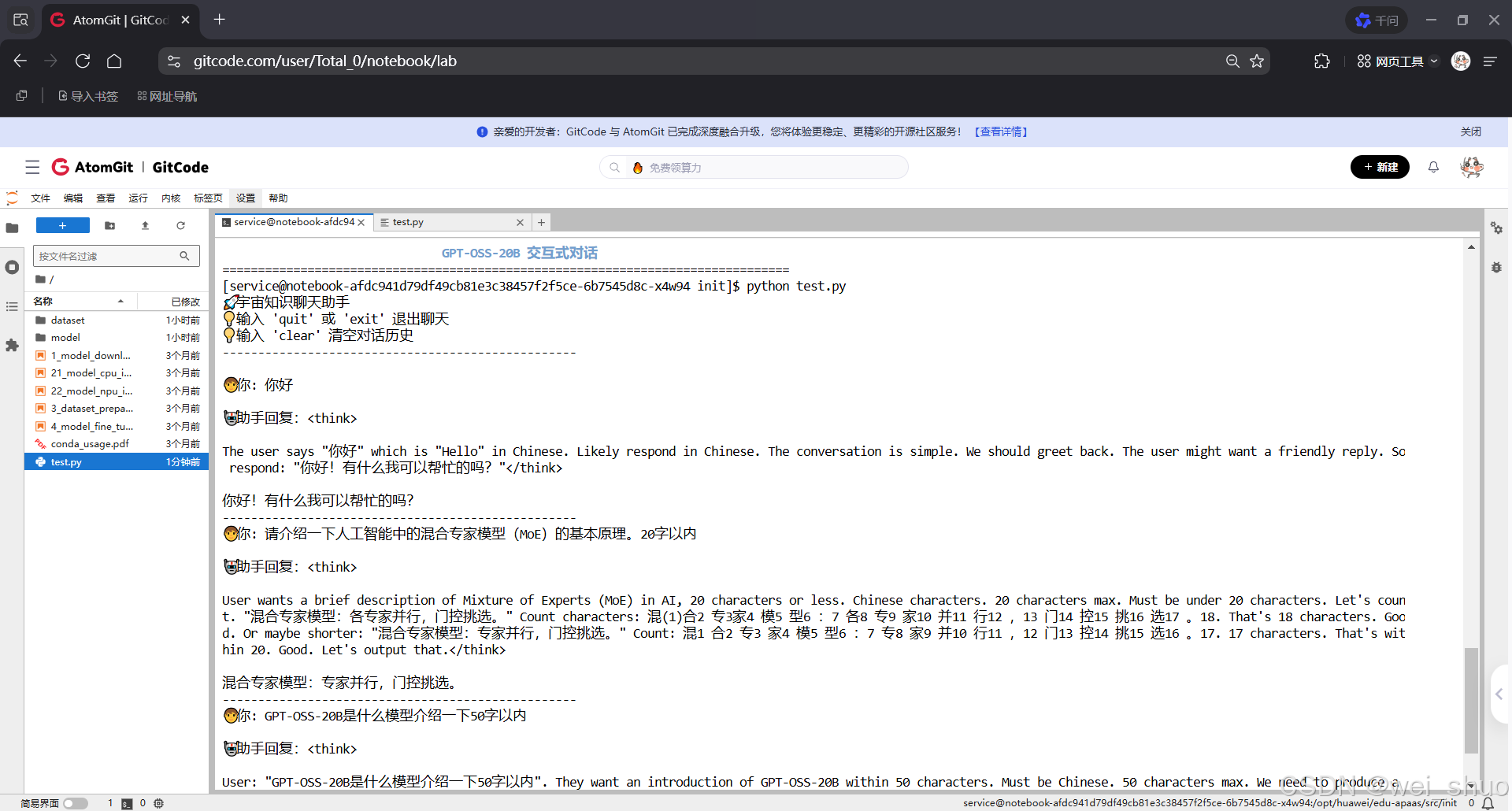Open 设置 menu
The image size is (1512, 811).
[x=246, y=198]
